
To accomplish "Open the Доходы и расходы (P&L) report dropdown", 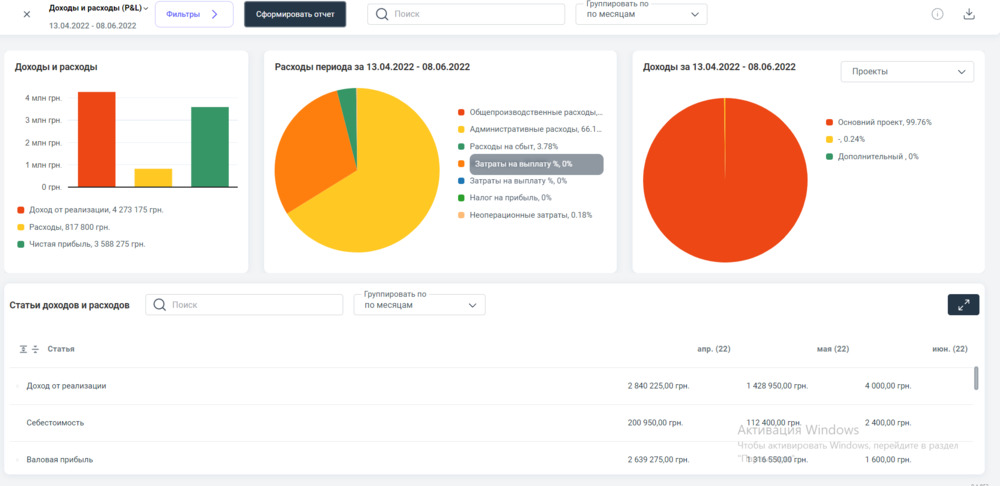I will pos(99,8).
